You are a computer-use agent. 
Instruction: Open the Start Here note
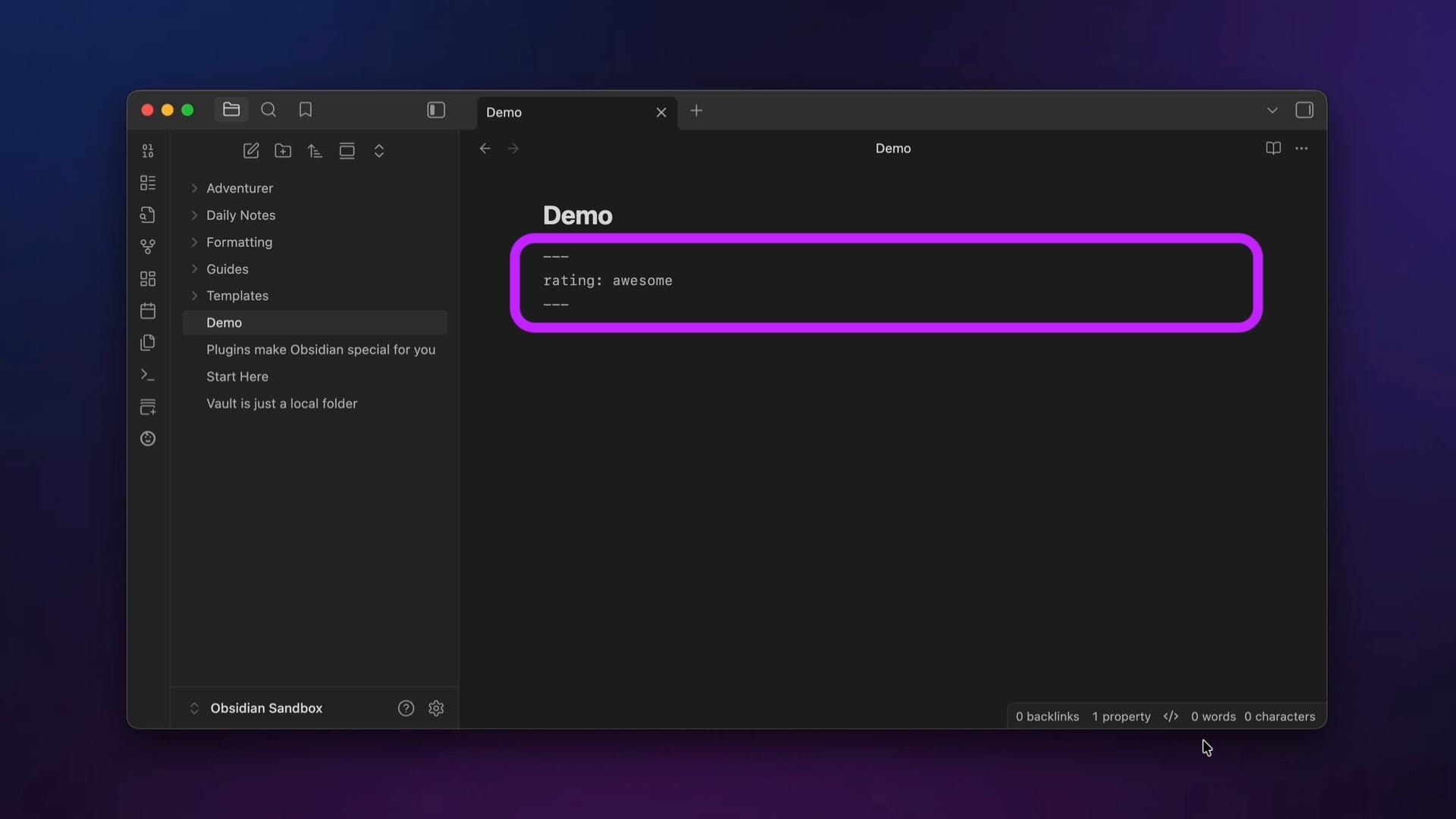coord(237,377)
